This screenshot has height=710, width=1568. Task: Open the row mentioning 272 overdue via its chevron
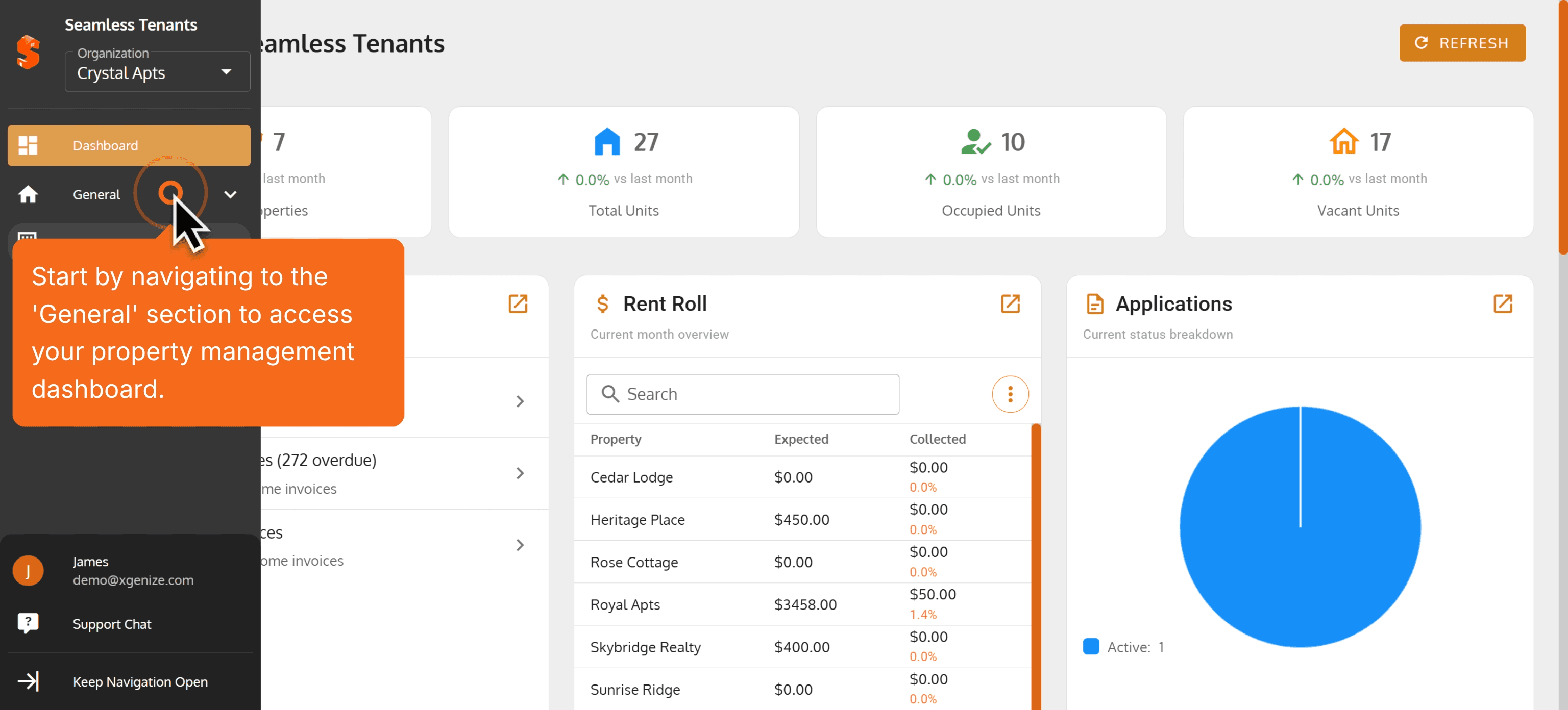[520, 473]
